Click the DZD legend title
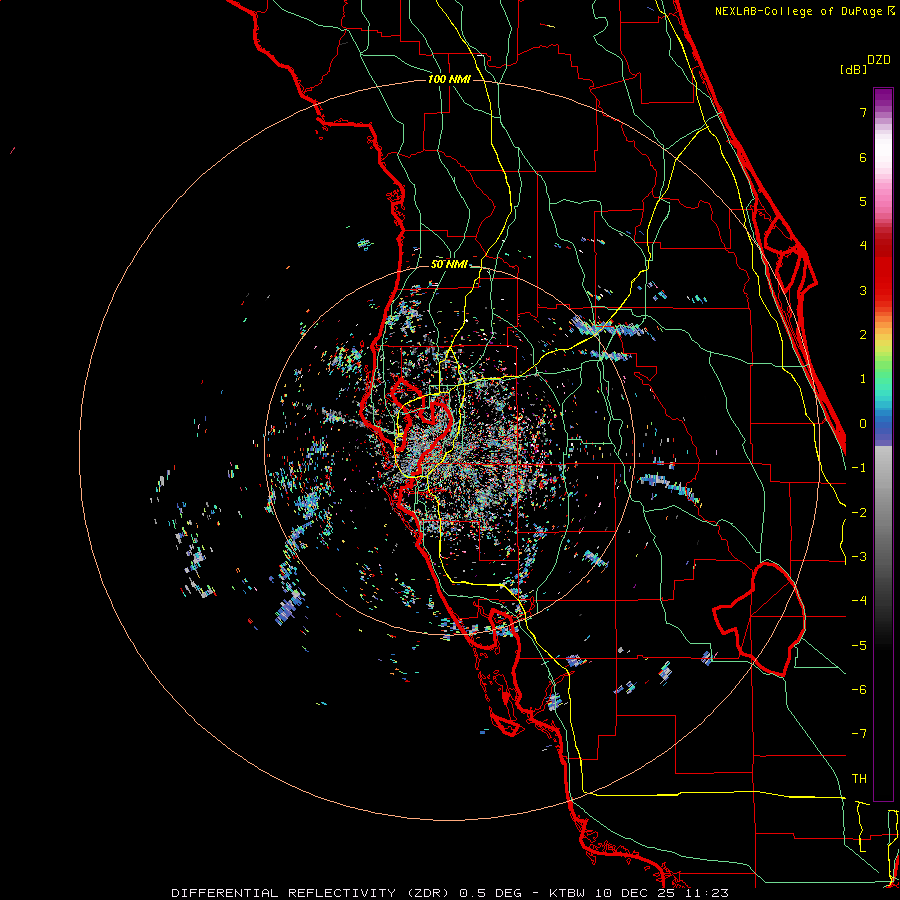900x900 pixels. click(x=879, y=60)
